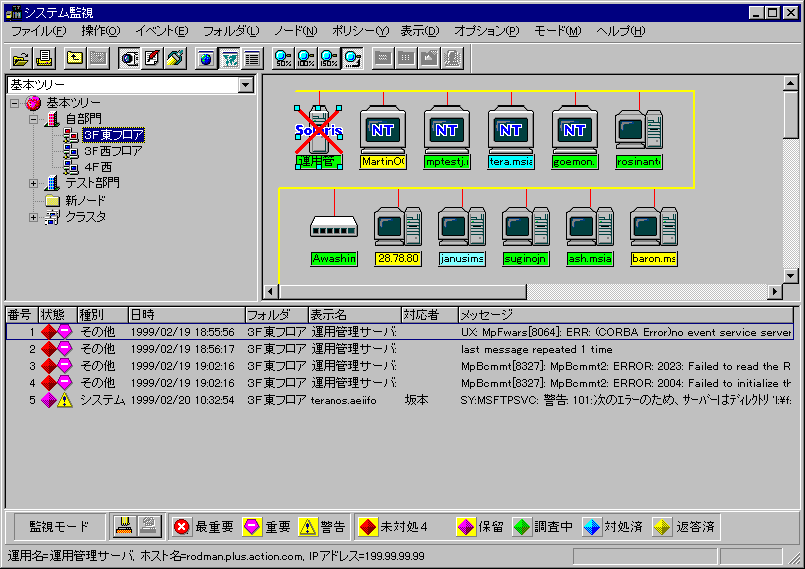The image size is (805, 569).
Task: Toggle the camera monitor mode icon
Action: pos(129,59)
